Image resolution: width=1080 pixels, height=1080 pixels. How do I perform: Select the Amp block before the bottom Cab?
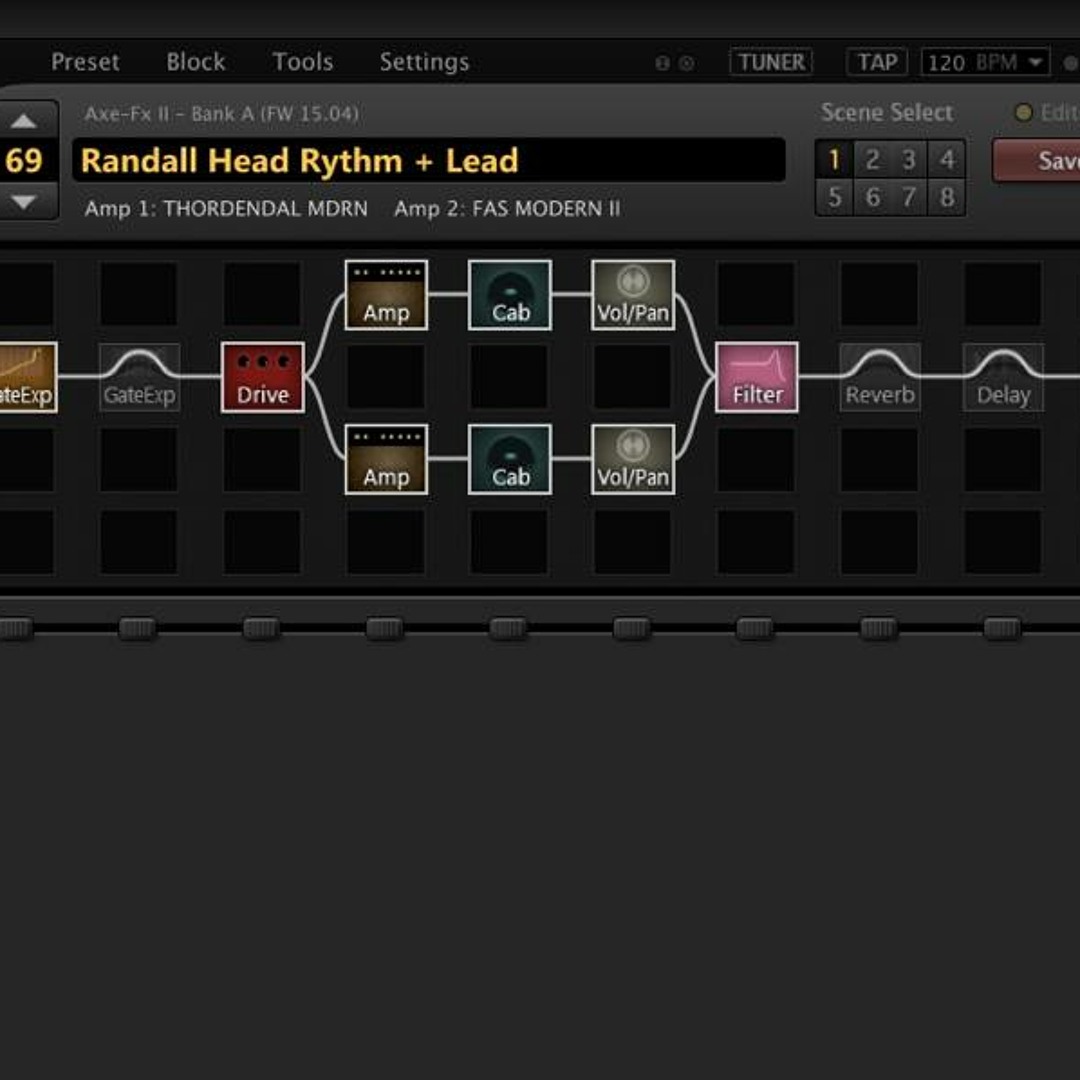pyautogui.click(x=386, y=459)
